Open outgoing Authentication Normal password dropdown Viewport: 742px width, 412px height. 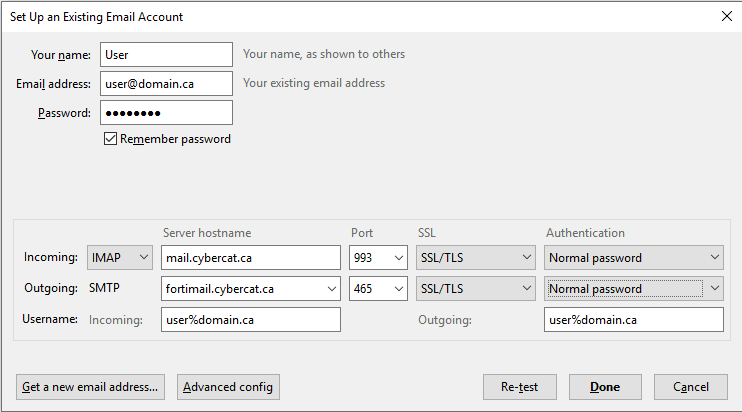point(634,289)
